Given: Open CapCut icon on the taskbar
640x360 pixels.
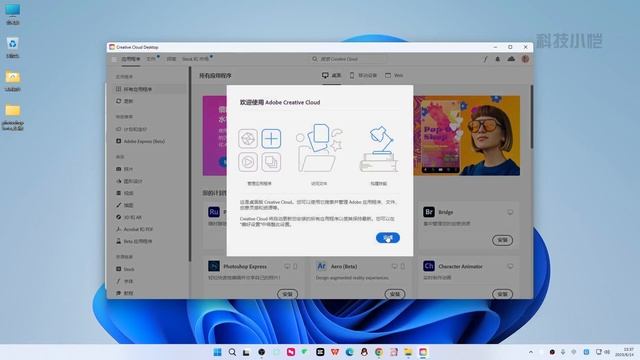Looking at the screenshot, I should coord(320,352).
